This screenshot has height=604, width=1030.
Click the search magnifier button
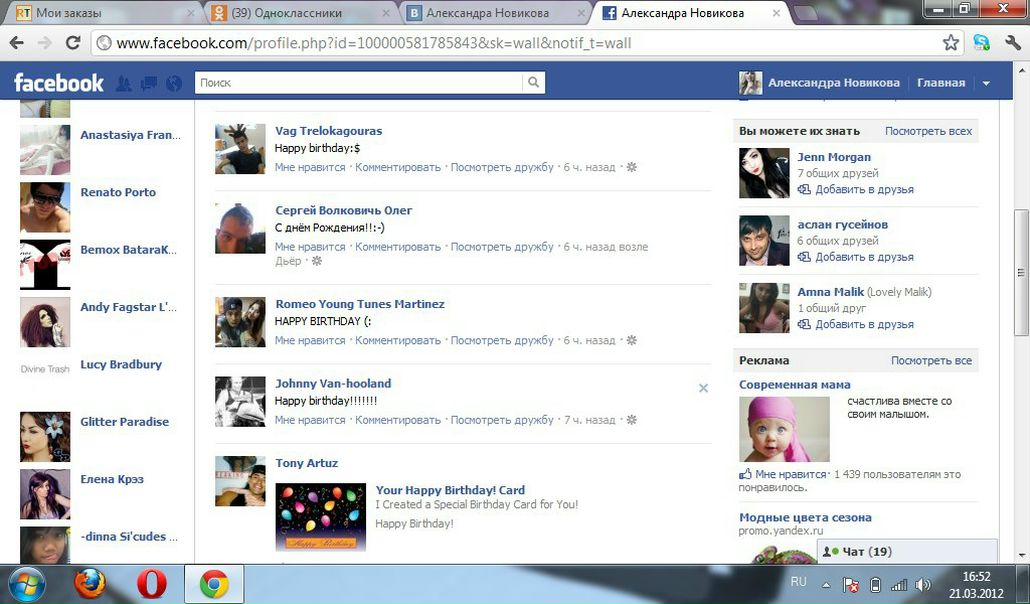pyautogui.click(x=534, y=83)
